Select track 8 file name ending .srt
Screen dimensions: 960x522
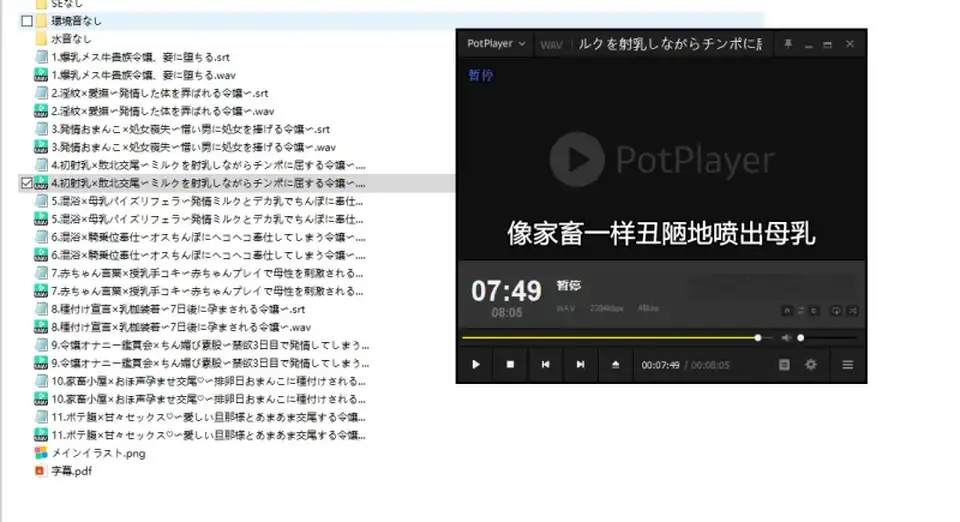[x=178, y=309]
